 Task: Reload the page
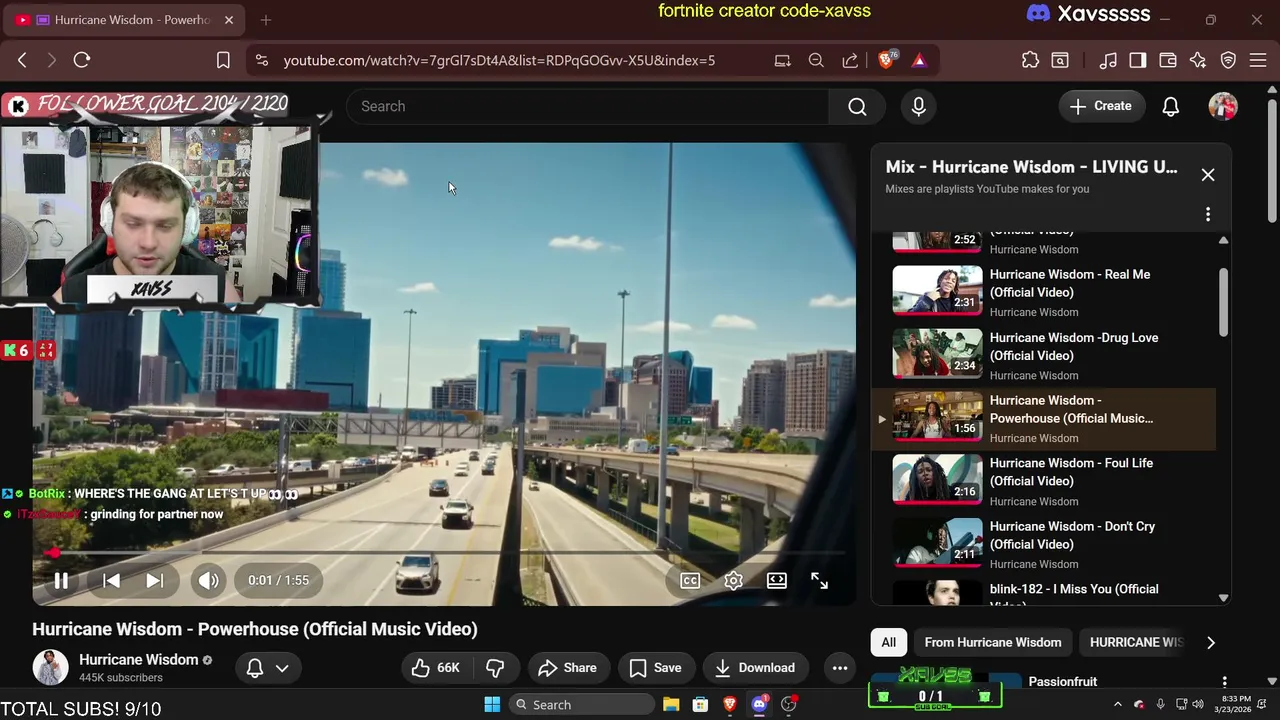pyautogui.click(x=82, y=61)
